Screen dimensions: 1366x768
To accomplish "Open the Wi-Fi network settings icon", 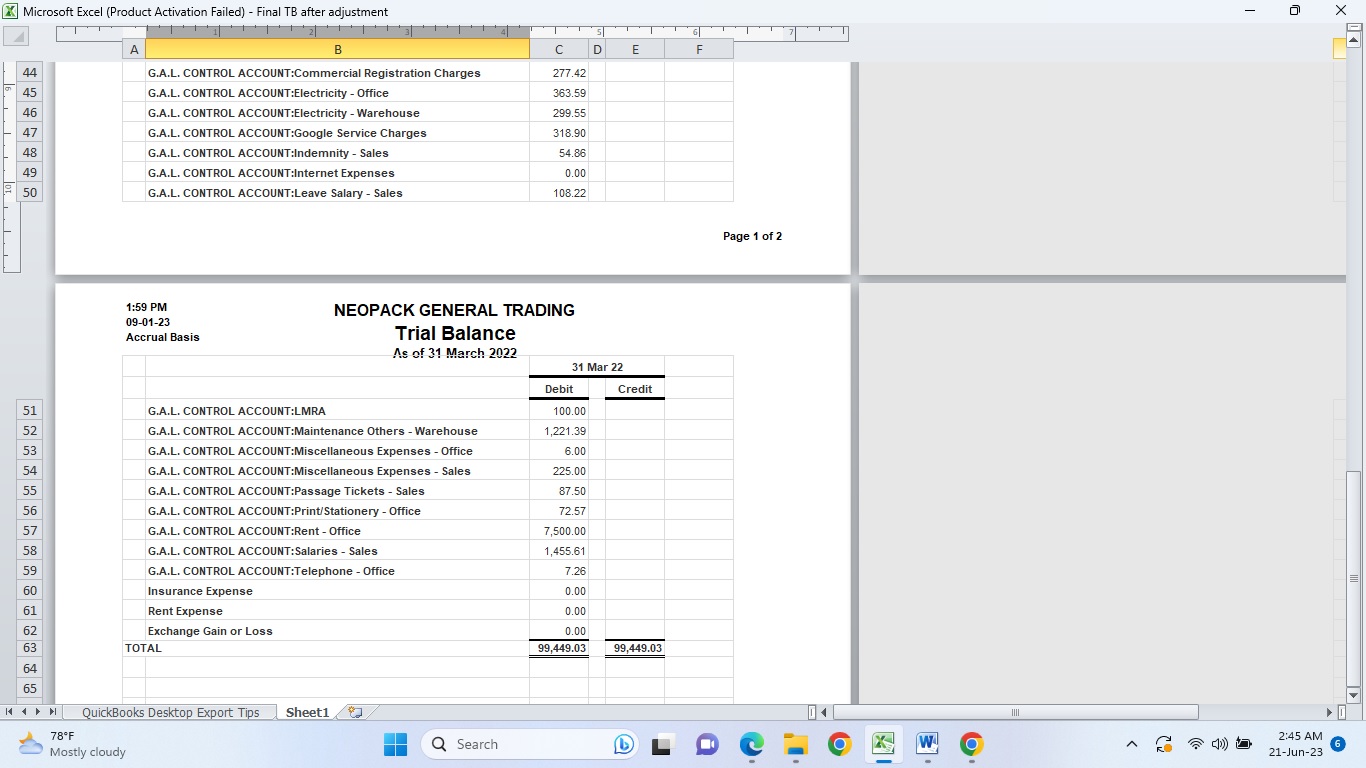I will coord(1195,744).
